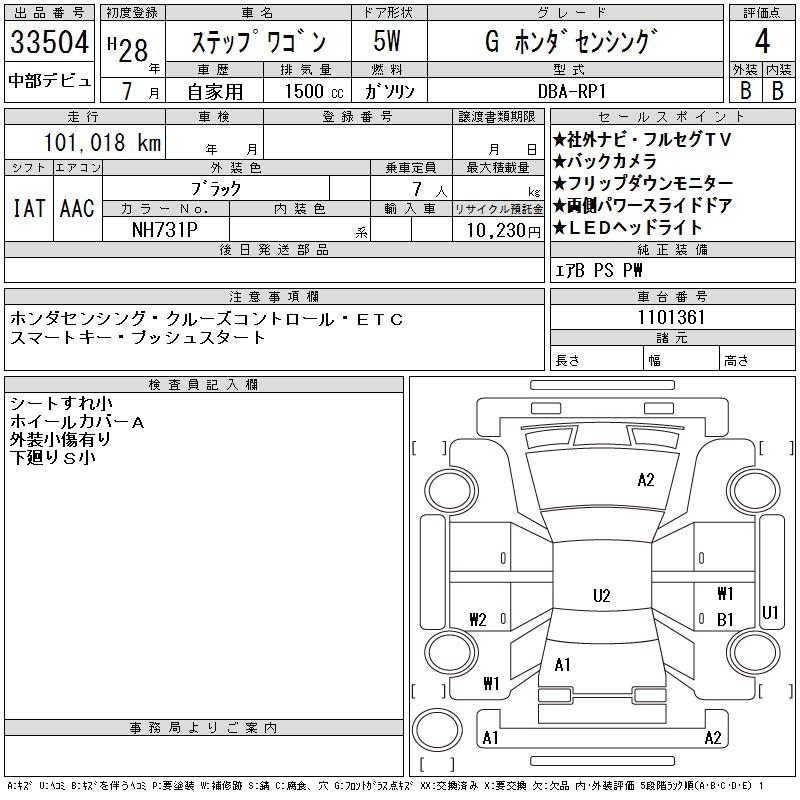This screenshot has width=800, height=800.
Task: Click sales point 両側パワースライドドア
Action: pyautogui.click(x=643, y=205)
